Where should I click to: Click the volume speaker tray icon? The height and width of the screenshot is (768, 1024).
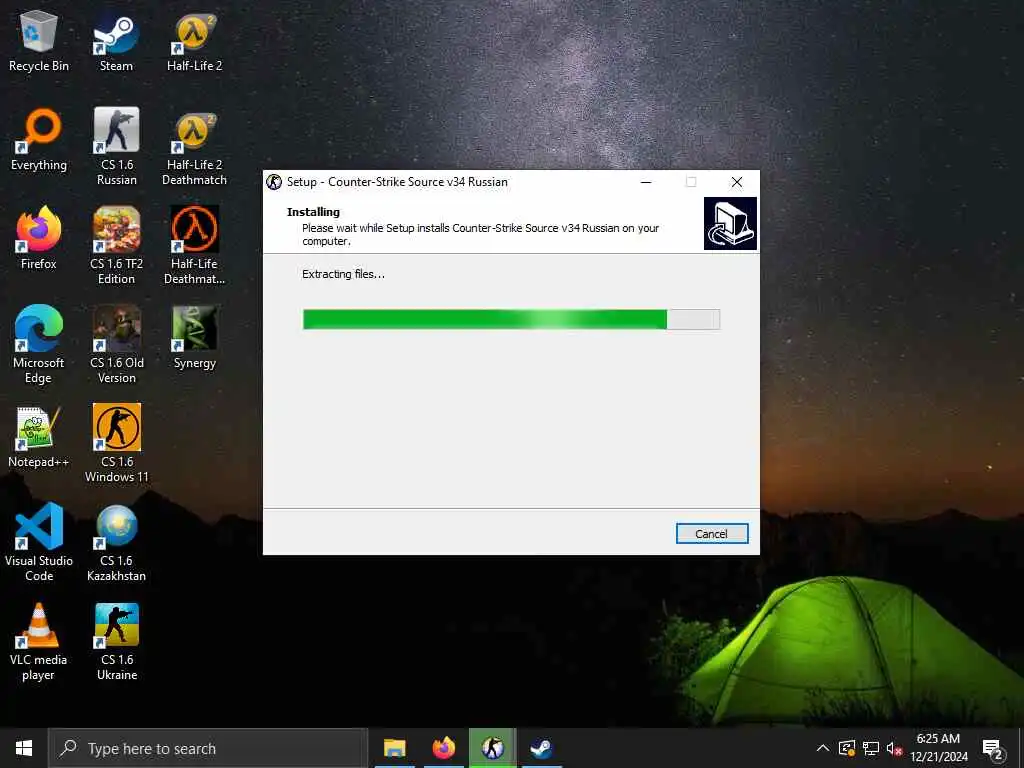pyautogui.click(x=894, y=748)
